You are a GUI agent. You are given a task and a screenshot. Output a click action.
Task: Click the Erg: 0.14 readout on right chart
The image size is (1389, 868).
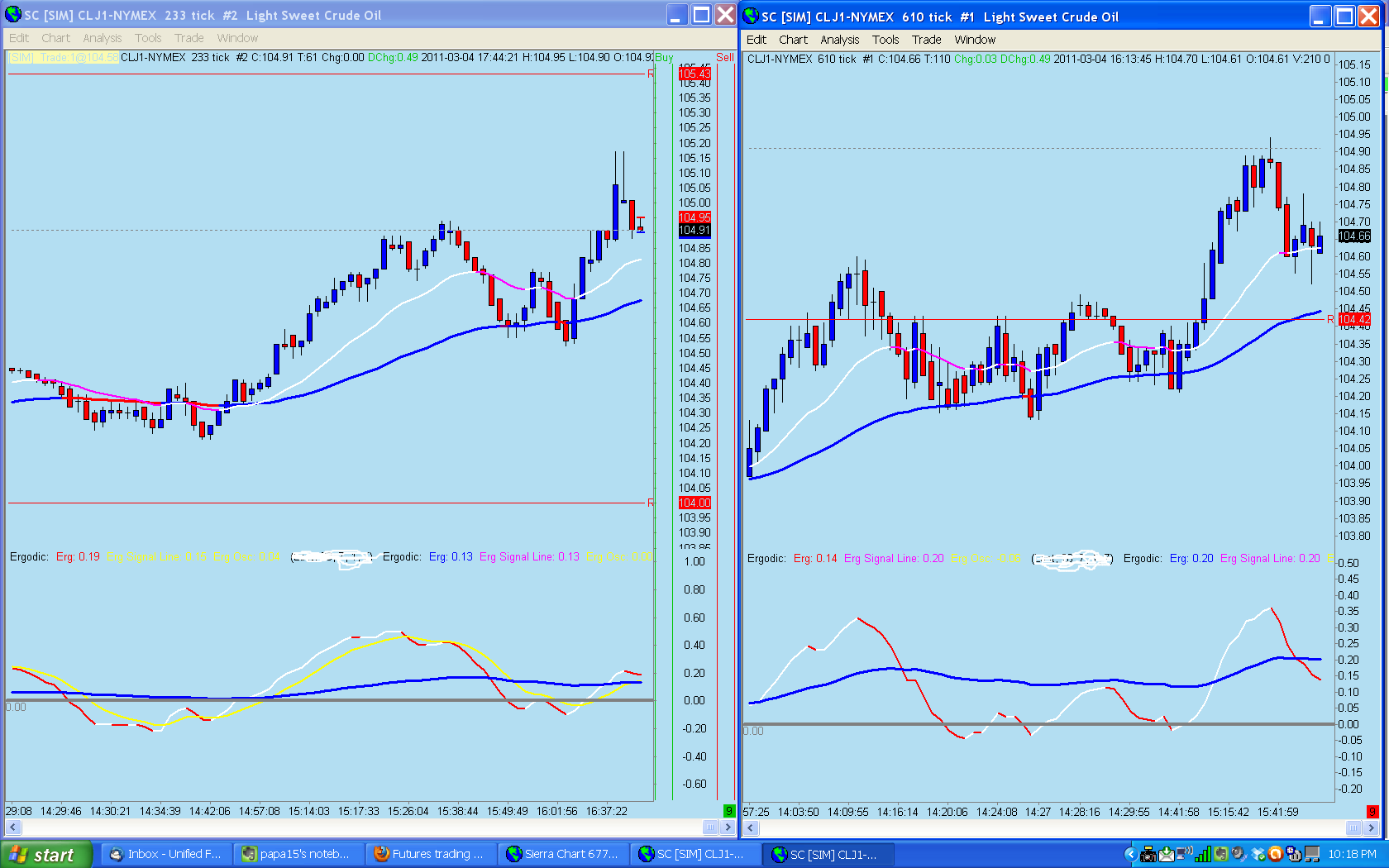tap(815, 558)
